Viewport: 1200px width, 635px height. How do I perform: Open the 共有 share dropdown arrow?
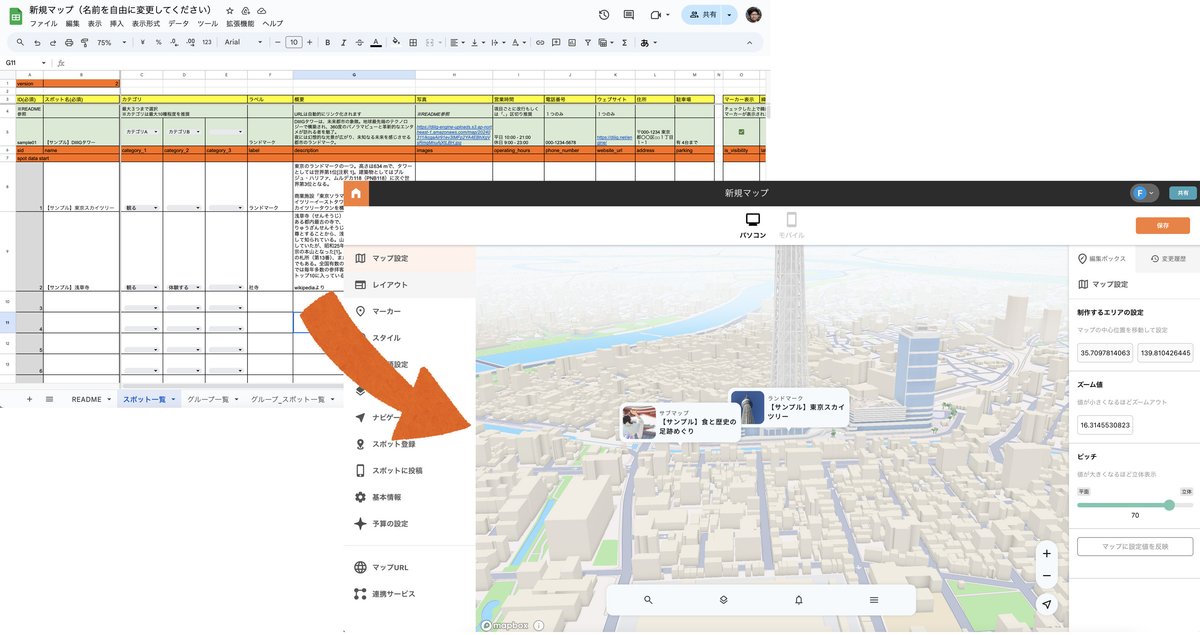tap(730, 15)
